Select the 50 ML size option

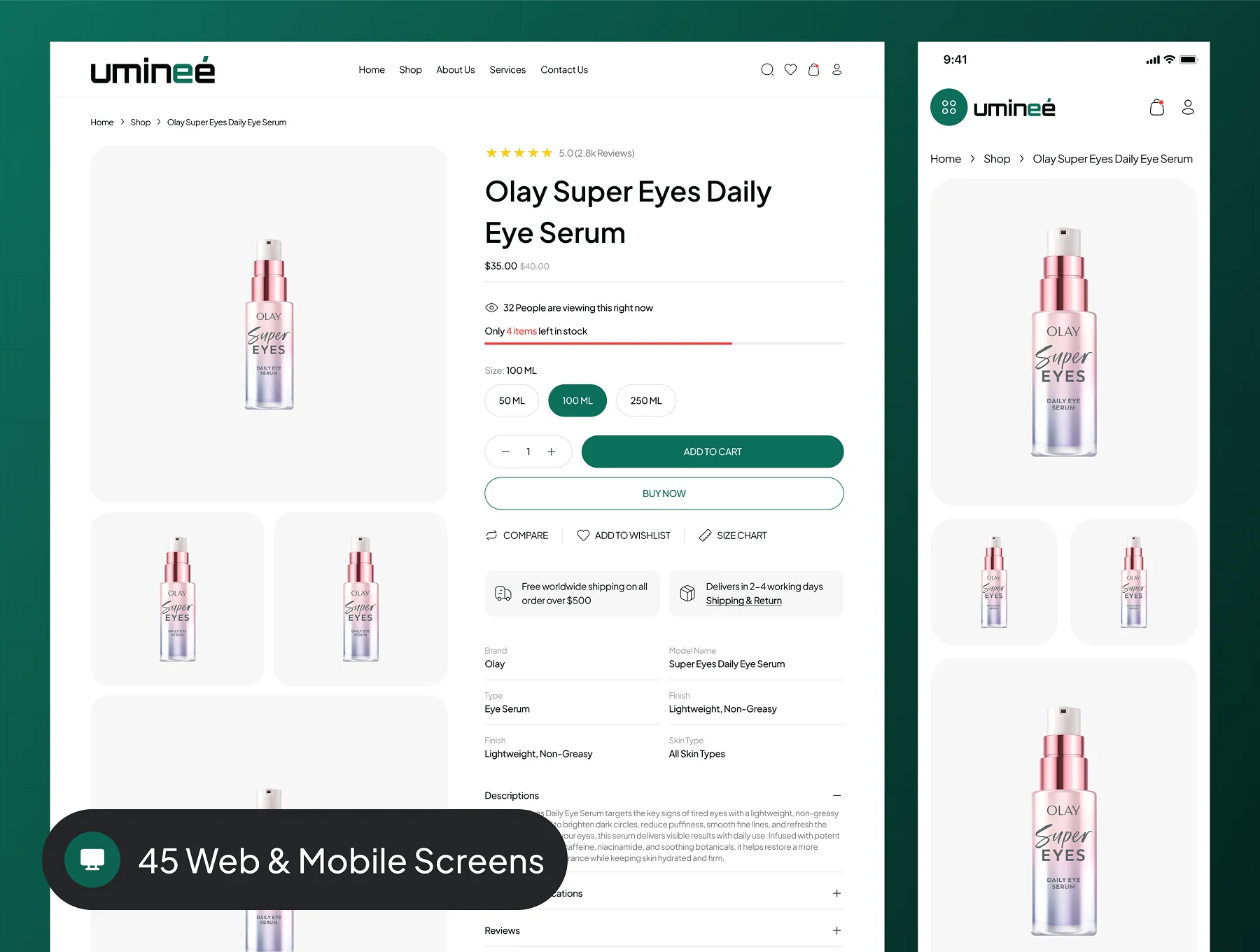[512, 400]
